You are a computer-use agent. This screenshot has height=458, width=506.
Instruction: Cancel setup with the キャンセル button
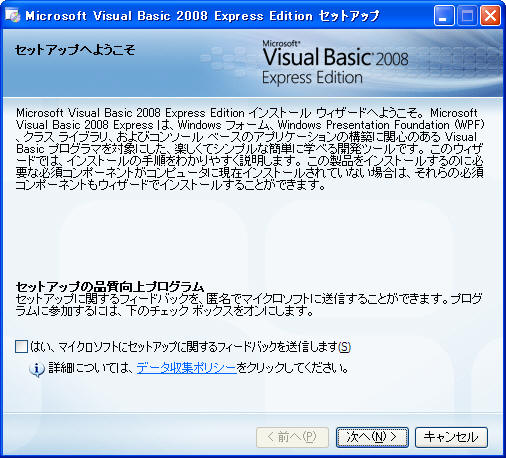click(x=451, y=437)
